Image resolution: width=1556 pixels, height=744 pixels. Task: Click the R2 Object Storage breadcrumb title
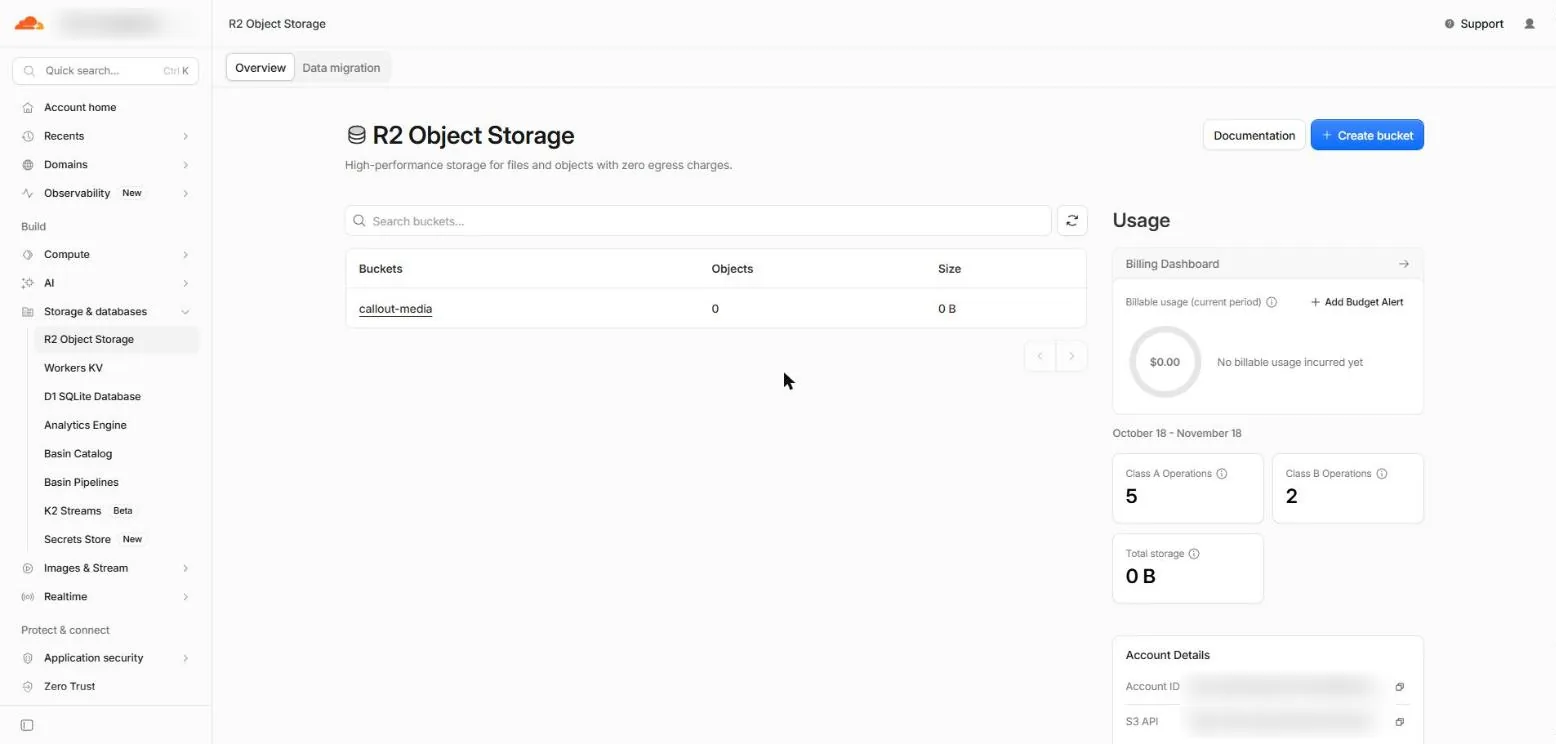click(x=277, y=24)
